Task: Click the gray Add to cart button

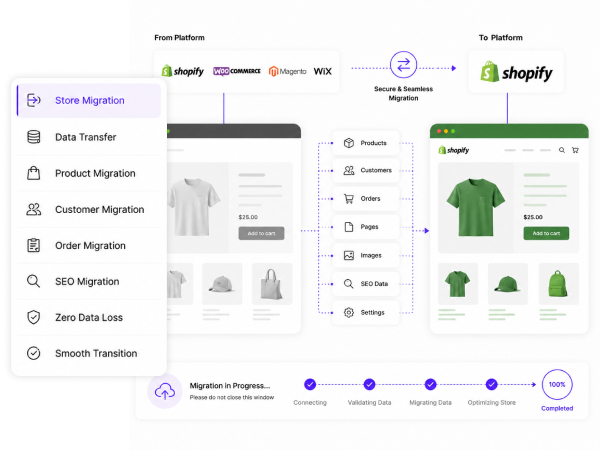Action: point(261,233)
